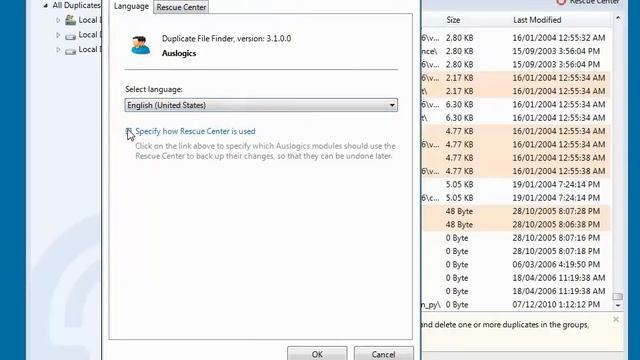Select the first Local drive icon
Viewport: 640px width, 360px height.
click(x=71, y=20)
